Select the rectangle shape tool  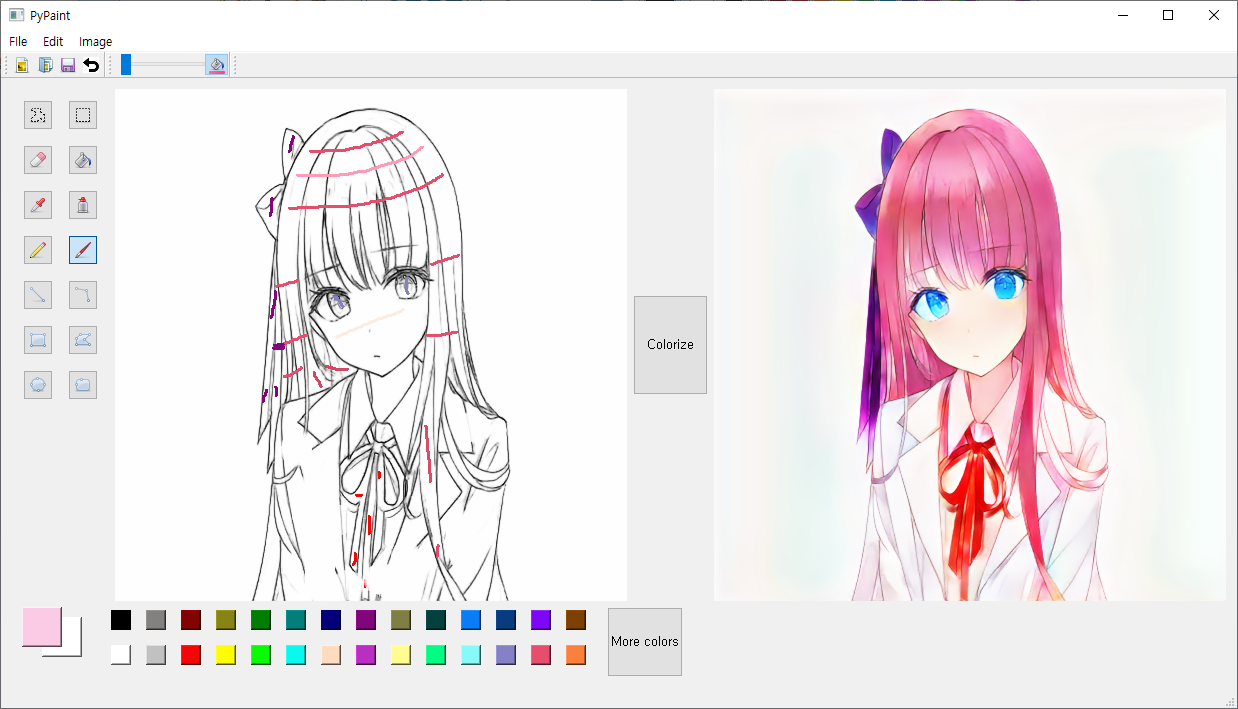click(x=38, y=340)
